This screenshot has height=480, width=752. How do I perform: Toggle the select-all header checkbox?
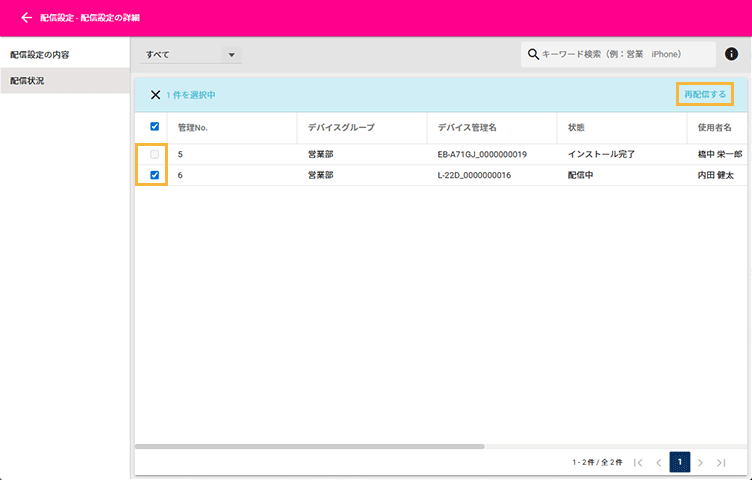tap(154, 127)
